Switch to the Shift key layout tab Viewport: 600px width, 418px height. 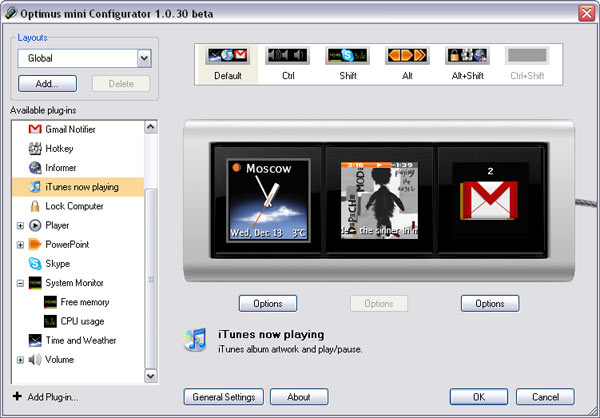tap(346, 62)
